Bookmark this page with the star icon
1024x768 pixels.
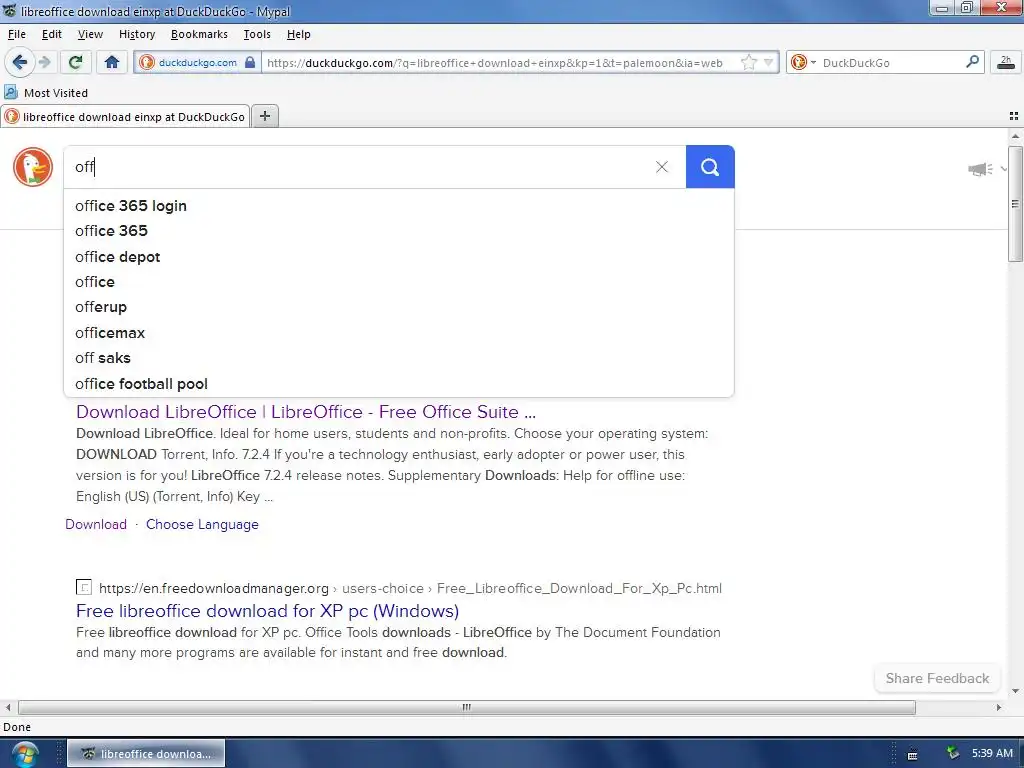click(748, 63)
